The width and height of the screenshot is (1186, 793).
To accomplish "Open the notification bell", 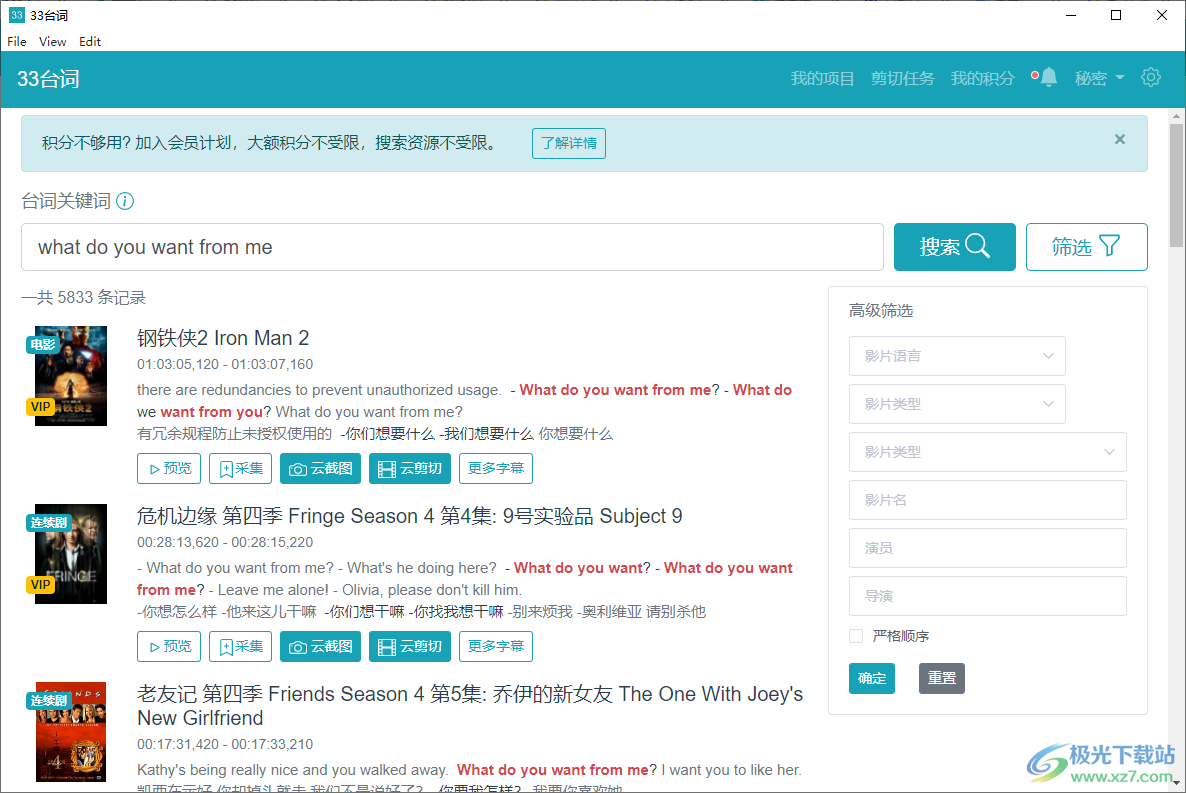I will [x=1048, y=77].
